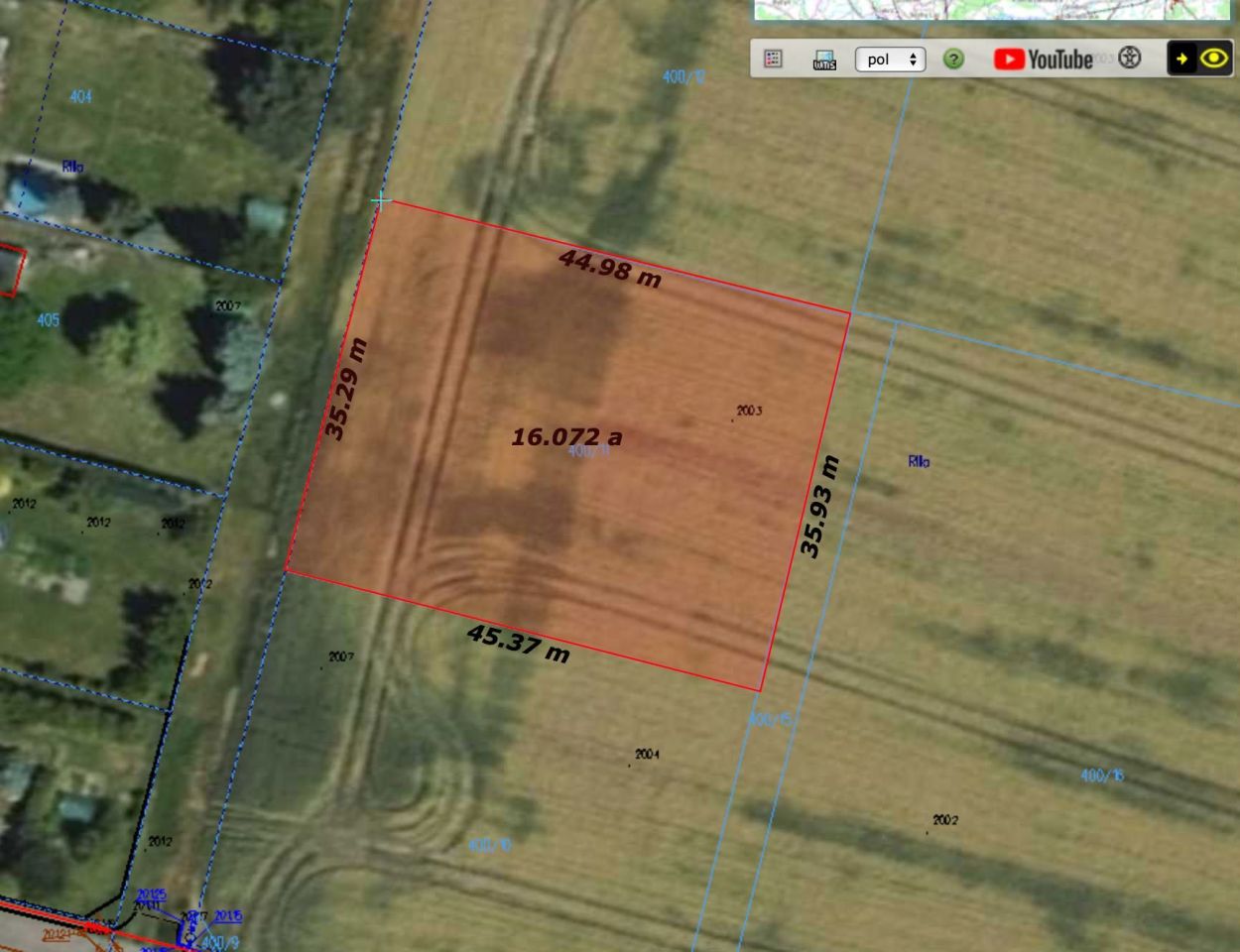Click the 35.93 m edge measurement
The width and height of the screenshot is (1240, 952).
click(820, 507)
